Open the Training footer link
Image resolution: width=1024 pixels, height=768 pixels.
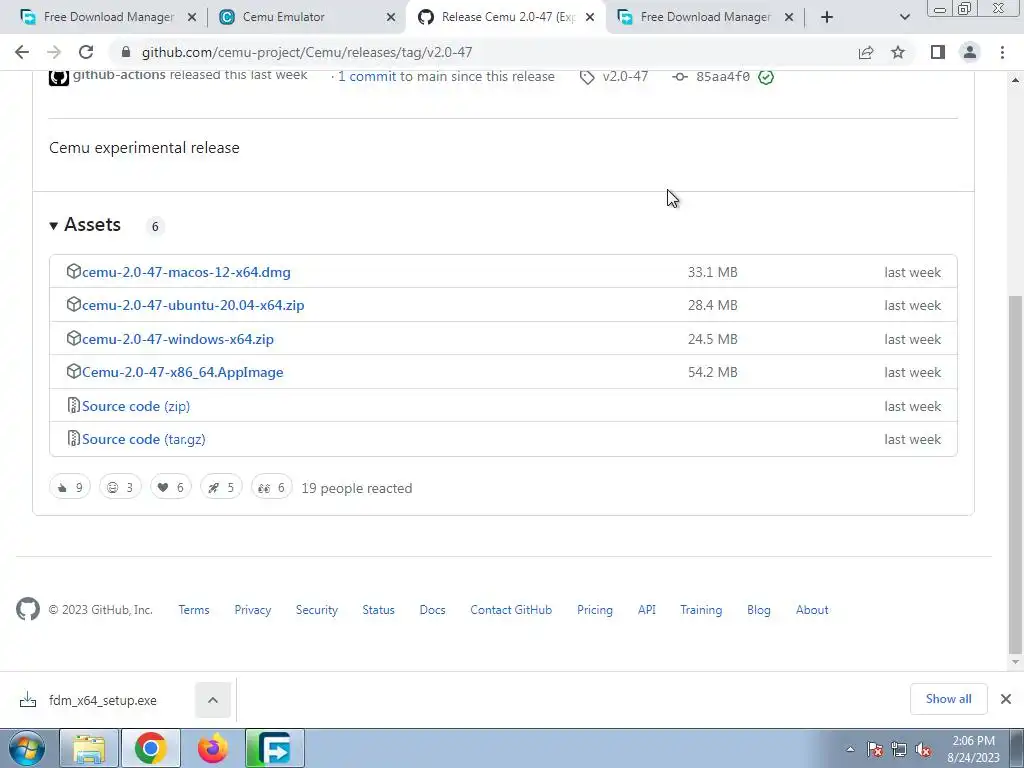pos(701,610)
